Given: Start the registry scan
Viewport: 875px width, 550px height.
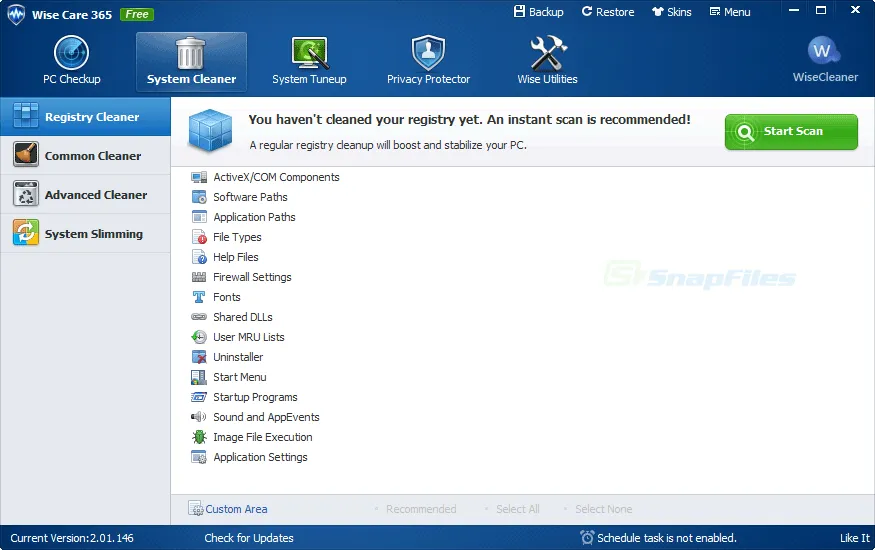Looking at the screenshot, I should tap(791, 132).
